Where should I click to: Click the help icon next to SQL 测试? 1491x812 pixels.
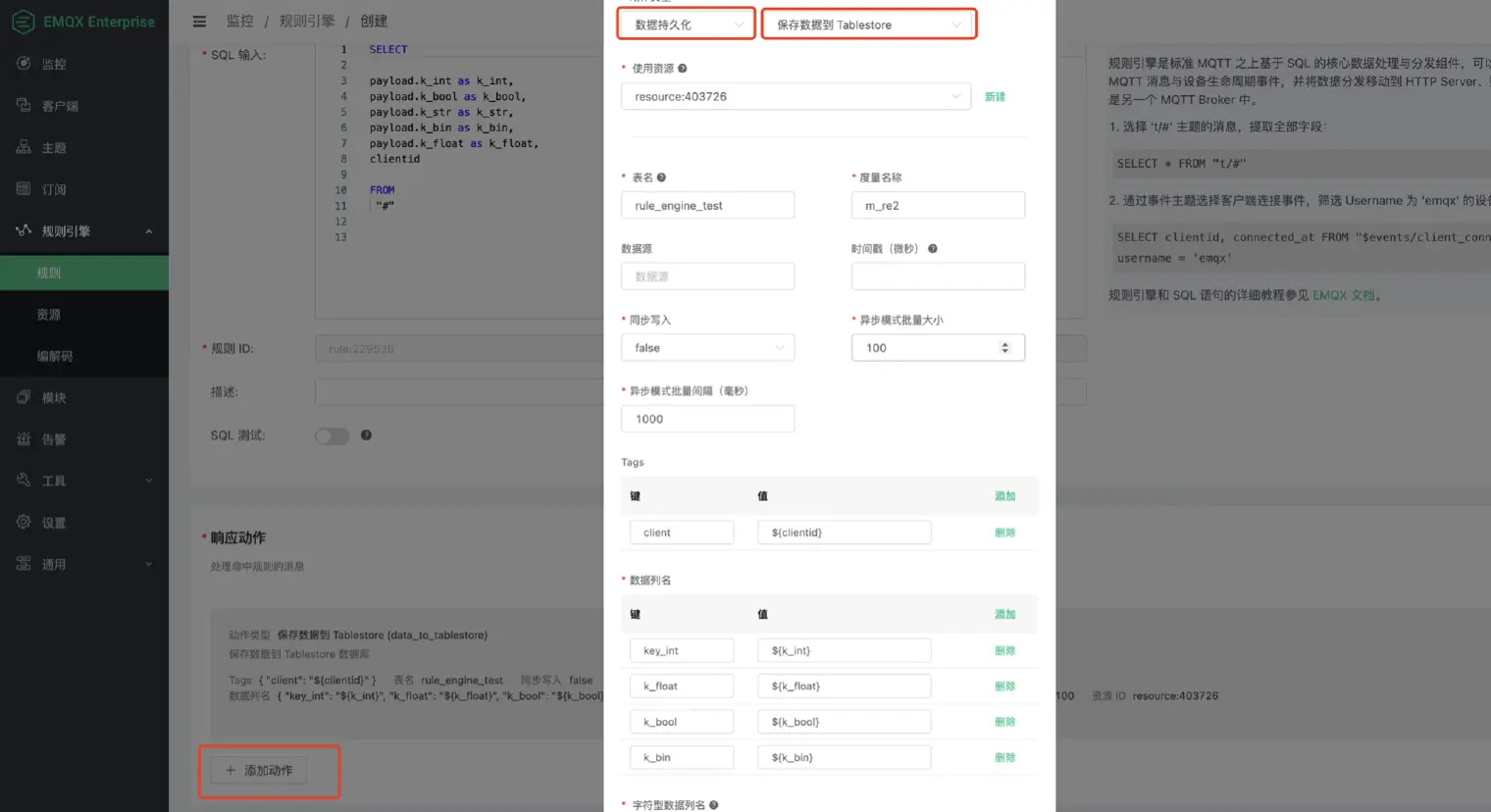(x=366, y=434)
